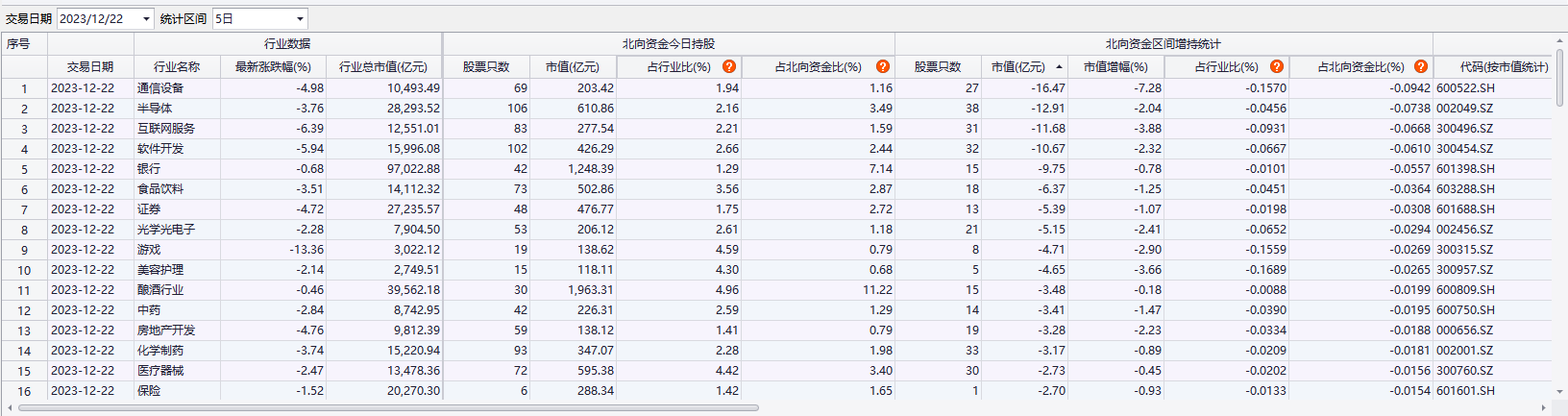Open the 交易日期 date dropdown
Screen dimensions: 1568x416
pos(146,19)
